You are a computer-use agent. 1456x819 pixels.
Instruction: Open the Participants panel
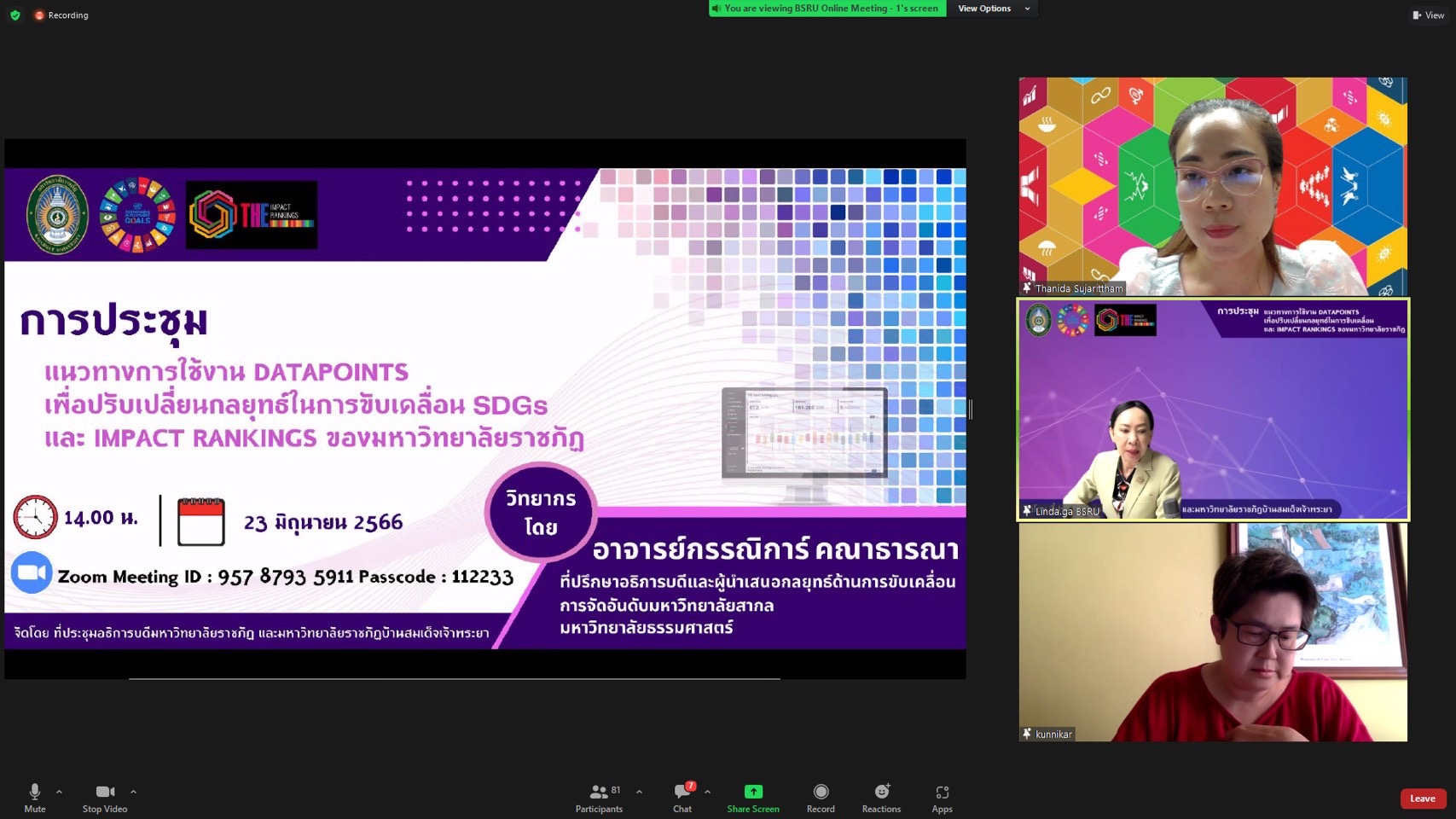(x=600, y=798)
